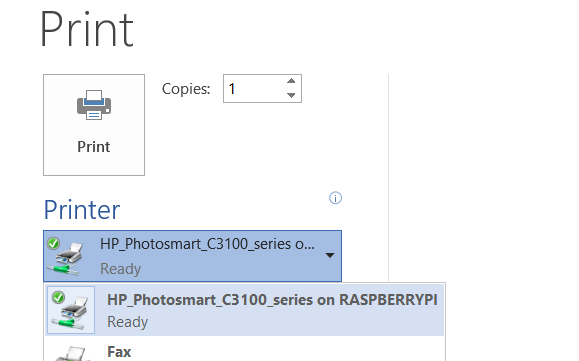This screenshot has height=361, width=579.
Task: Click Ready status in selected printer box
Action: click(121, 269)
